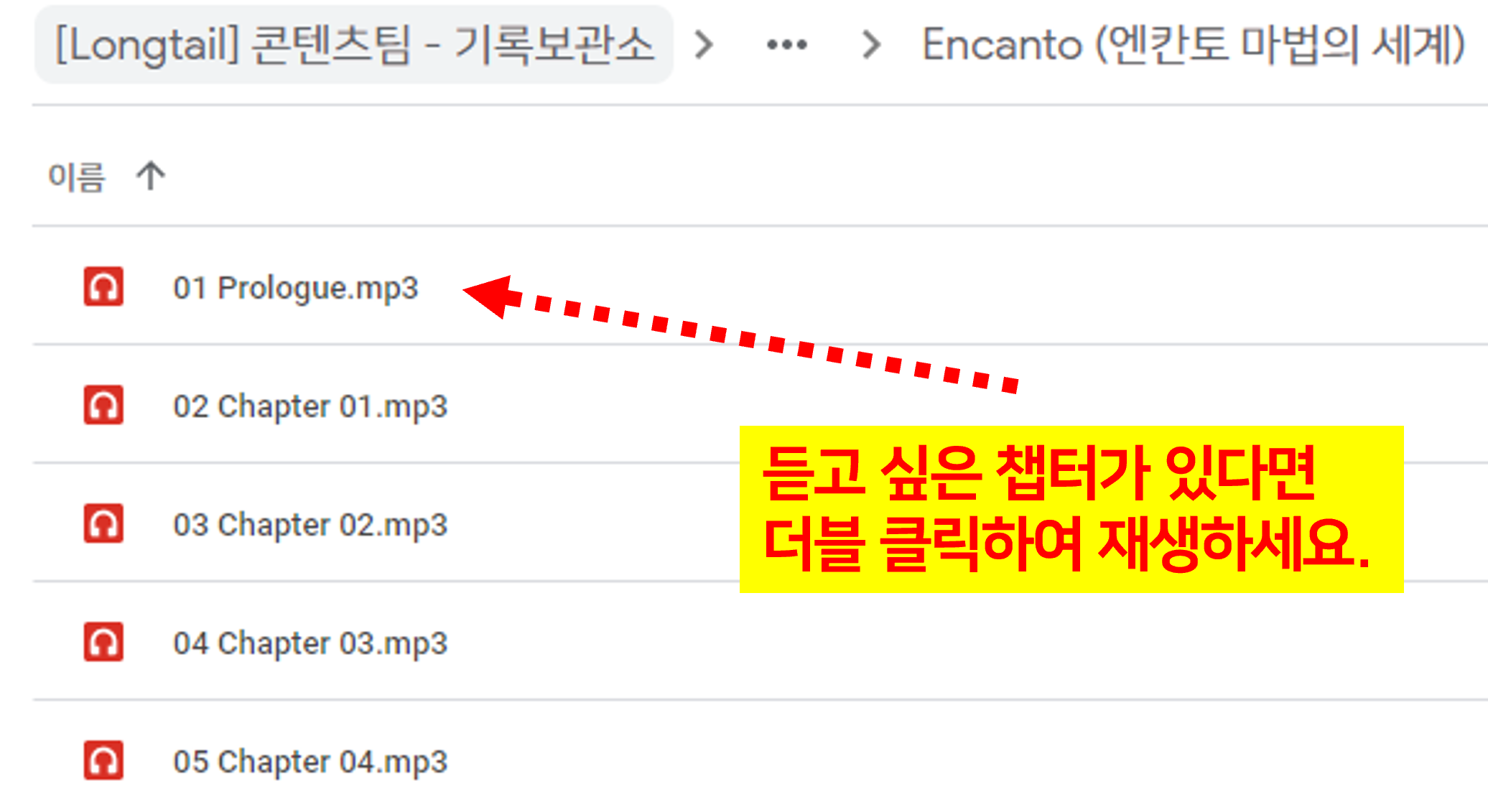Toggle sort direction with the arrow icon
The image size is (1488, 812).
(x=151, y=176)
